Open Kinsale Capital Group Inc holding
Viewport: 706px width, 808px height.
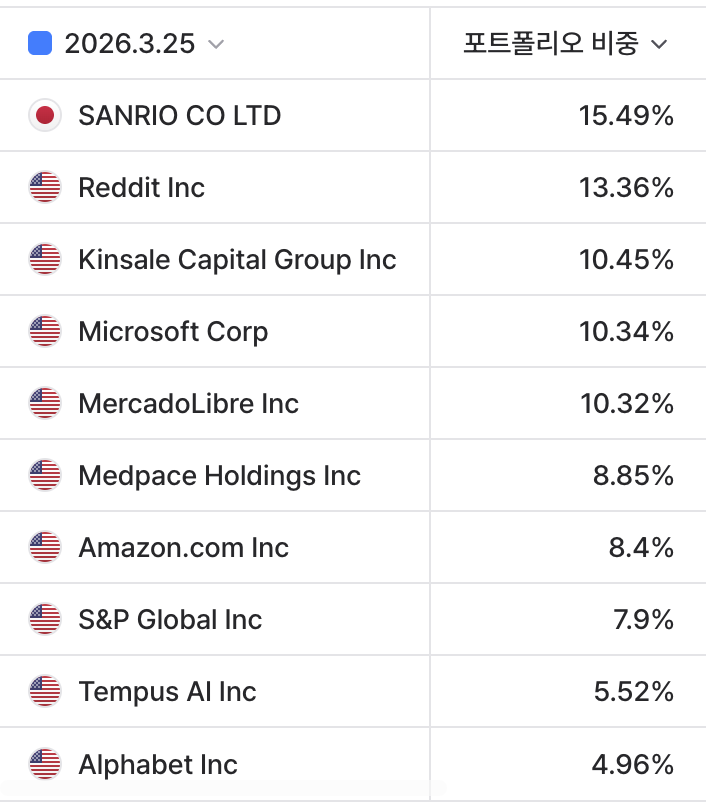point(237,259)
